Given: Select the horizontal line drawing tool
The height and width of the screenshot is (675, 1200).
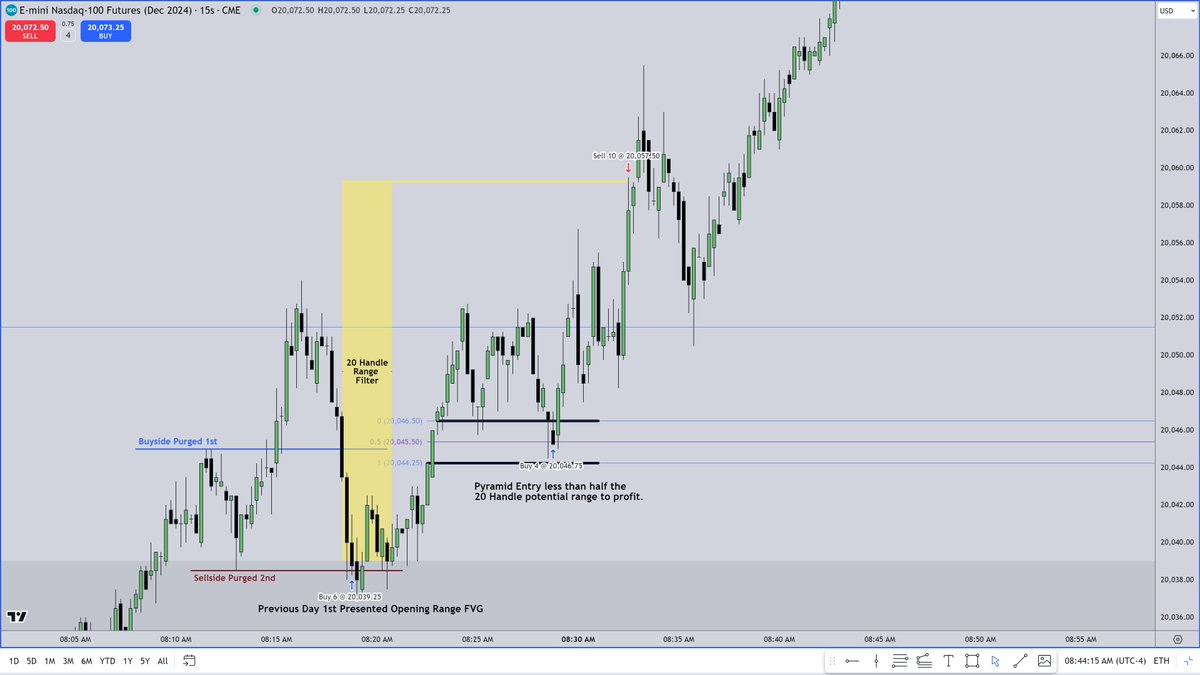Looking at the screenshot, I should tap(852, 660).
